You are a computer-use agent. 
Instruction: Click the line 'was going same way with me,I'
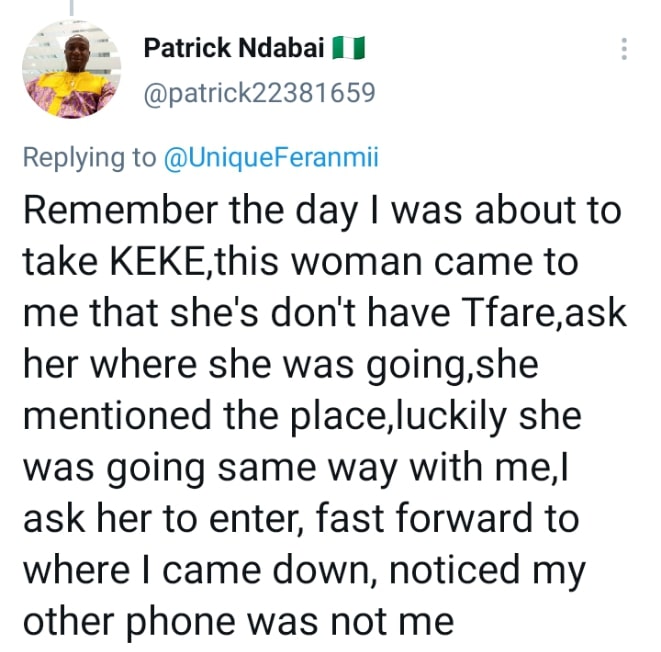click(x=296, y=468)
